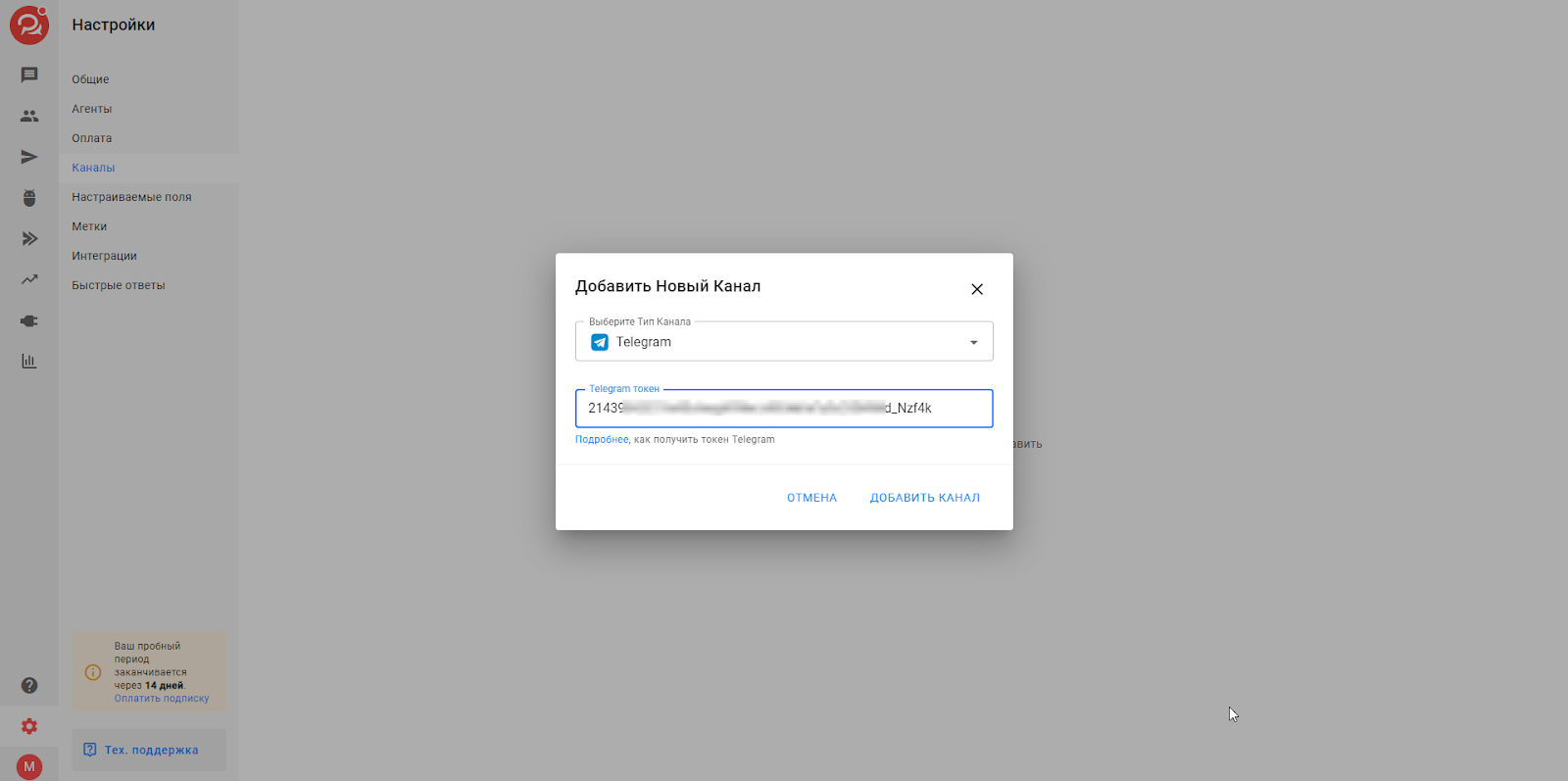Viewport: 1568px width, 781px height.
Task: Select Агенты in settings menu
Action: pyautogui.click(x=92, y=109)
